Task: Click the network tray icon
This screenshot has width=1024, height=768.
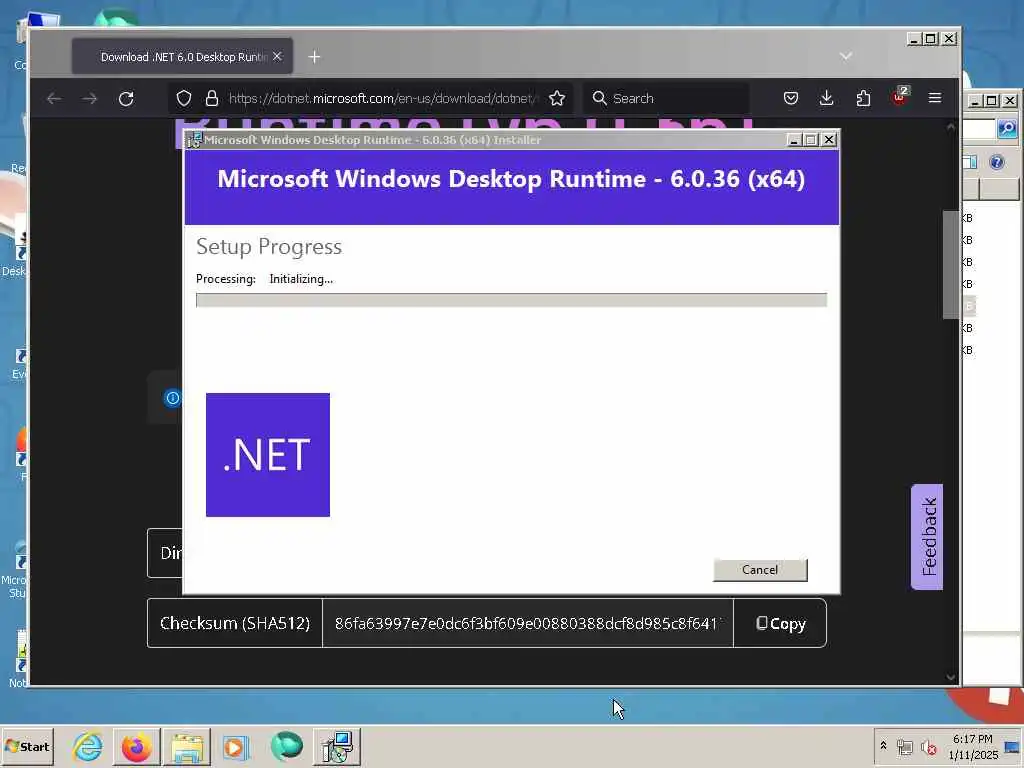Action: 904,746
